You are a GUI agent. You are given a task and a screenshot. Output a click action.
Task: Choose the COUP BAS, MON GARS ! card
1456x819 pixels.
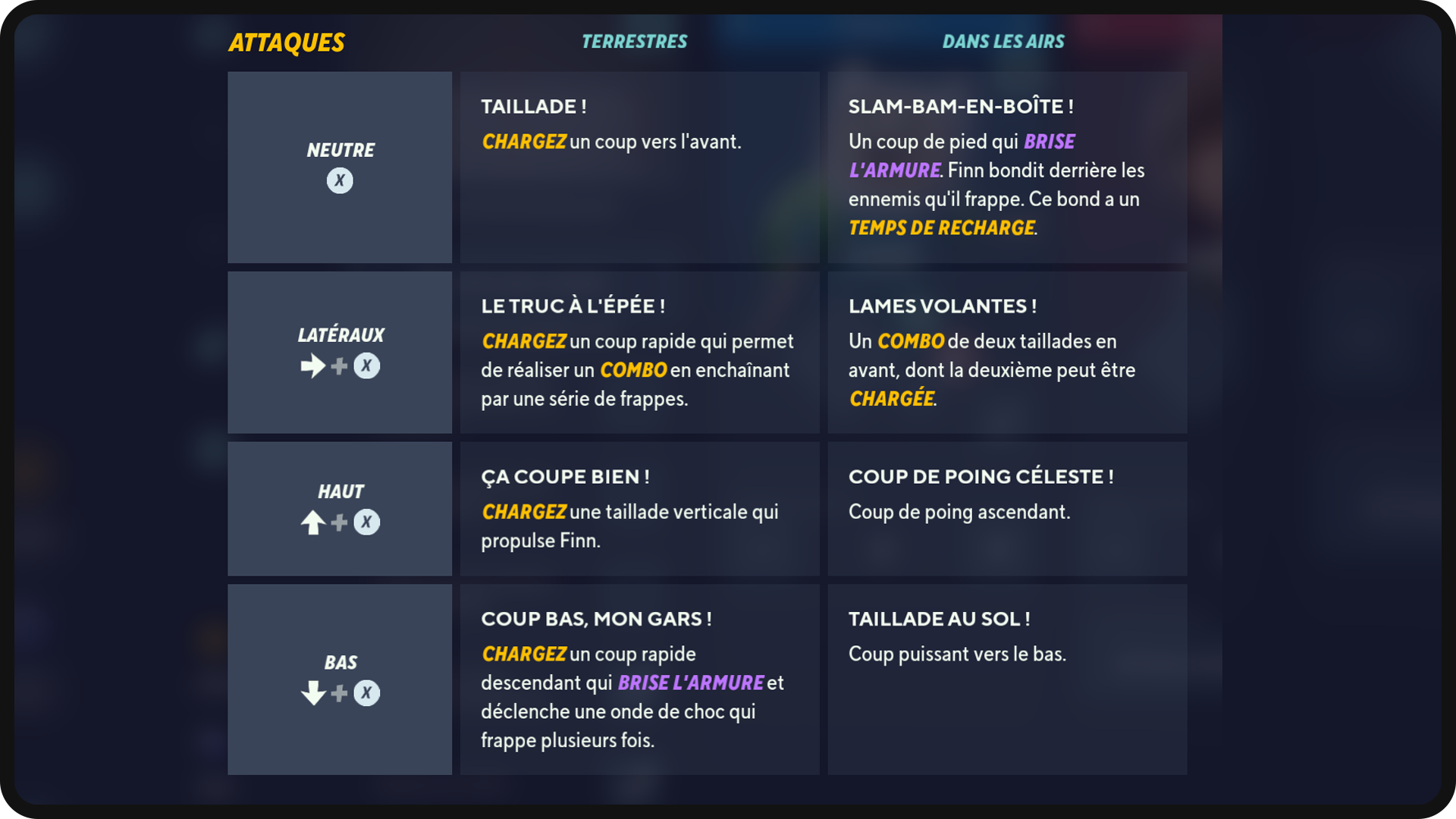(639, 679)
